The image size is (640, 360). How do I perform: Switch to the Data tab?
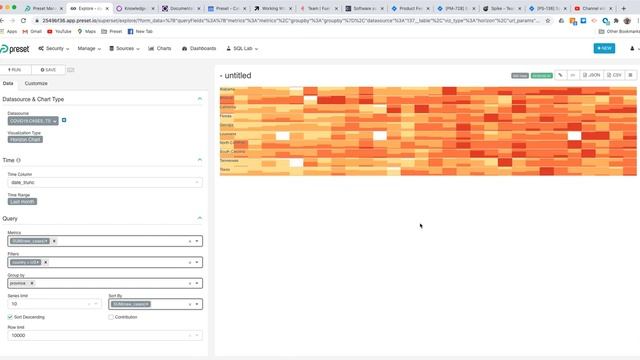click(8, 83)
